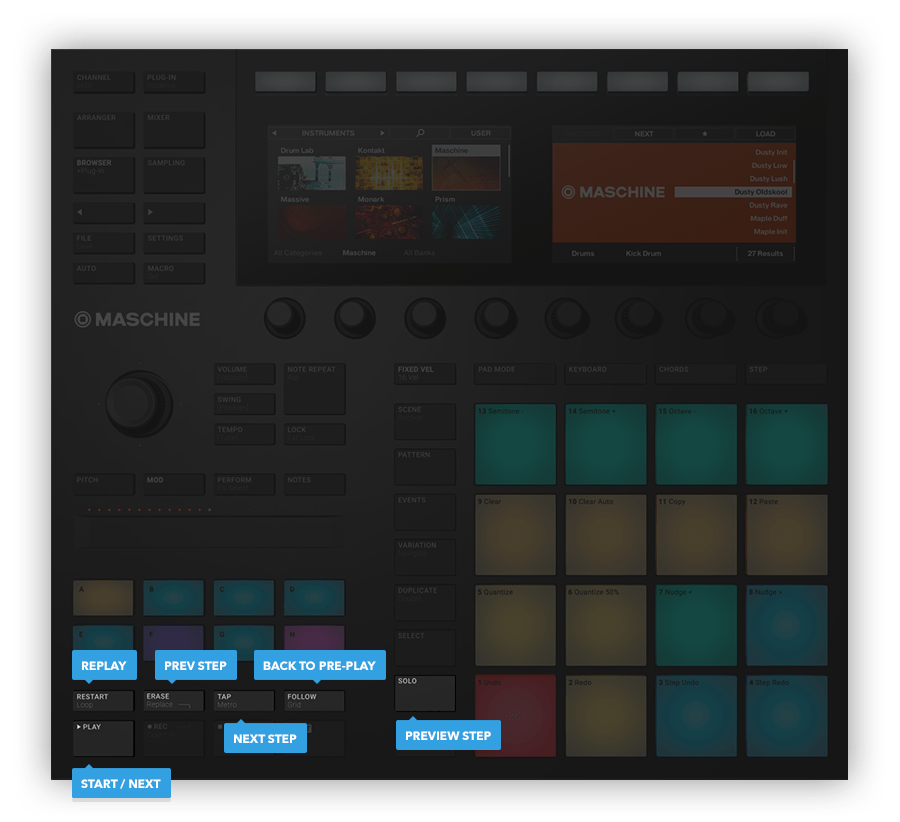Hit the REC record button
The height and width of the screenshot is (822, 900).
click(174, 738)
